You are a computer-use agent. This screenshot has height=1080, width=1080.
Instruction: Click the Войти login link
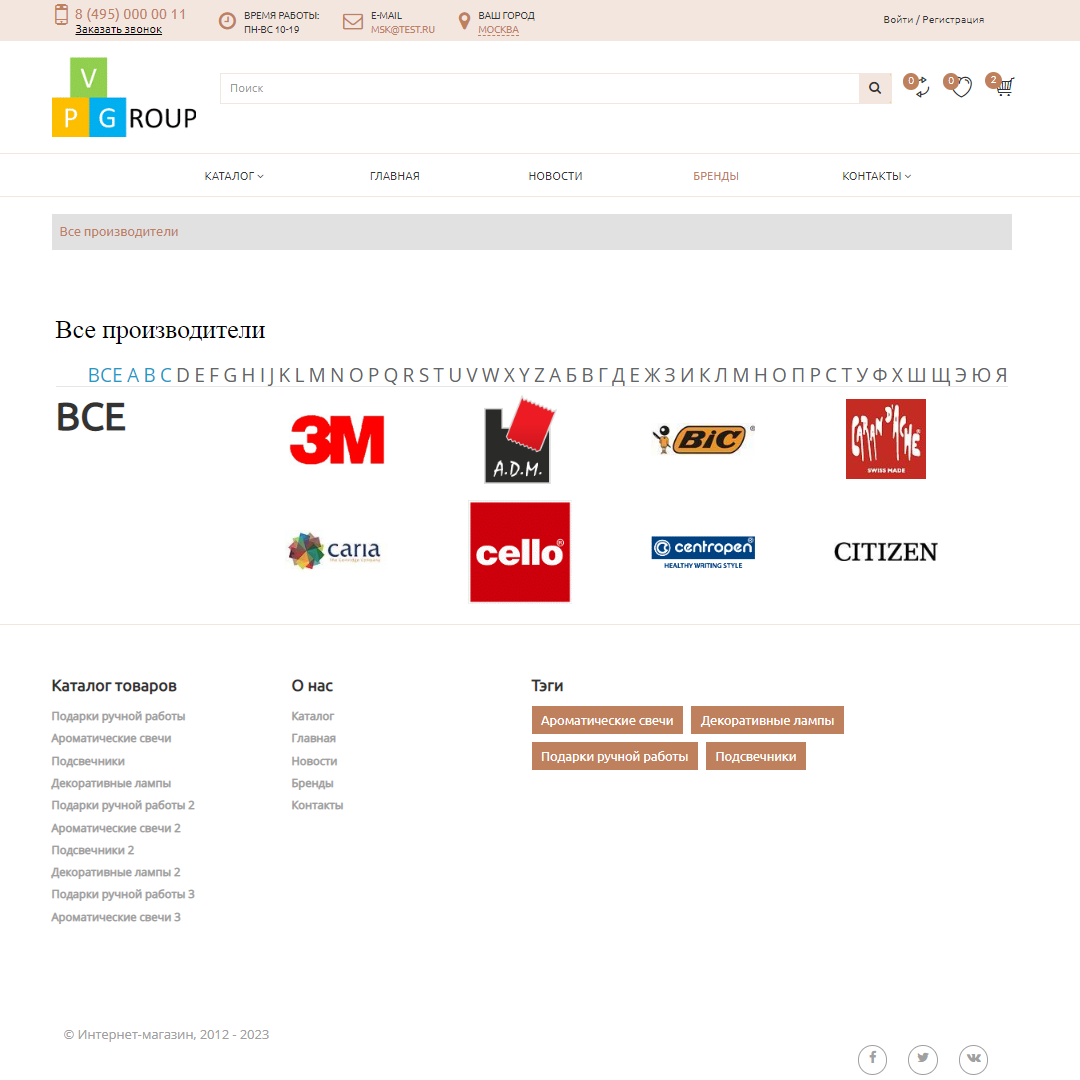pyautogui.click(x=897, y=20)
